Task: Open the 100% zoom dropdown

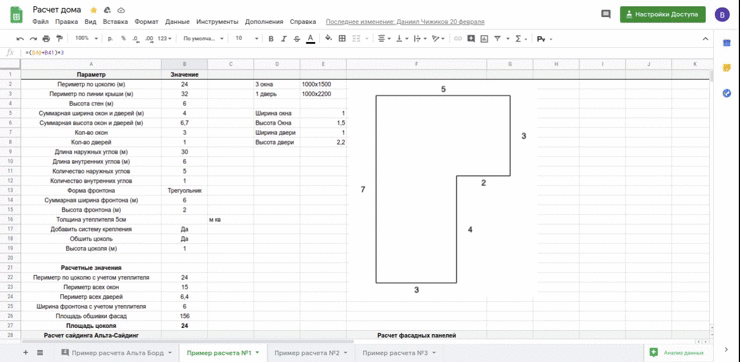Action: point(87,39)
